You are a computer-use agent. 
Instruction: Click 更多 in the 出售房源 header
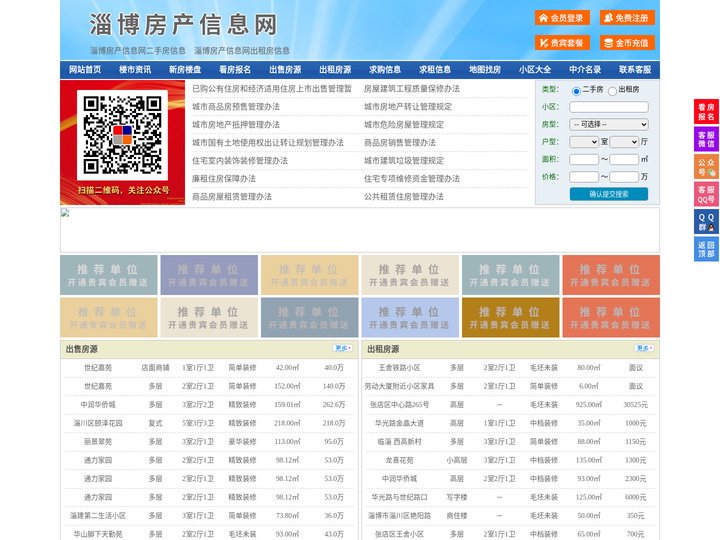(x=342, y=349)
